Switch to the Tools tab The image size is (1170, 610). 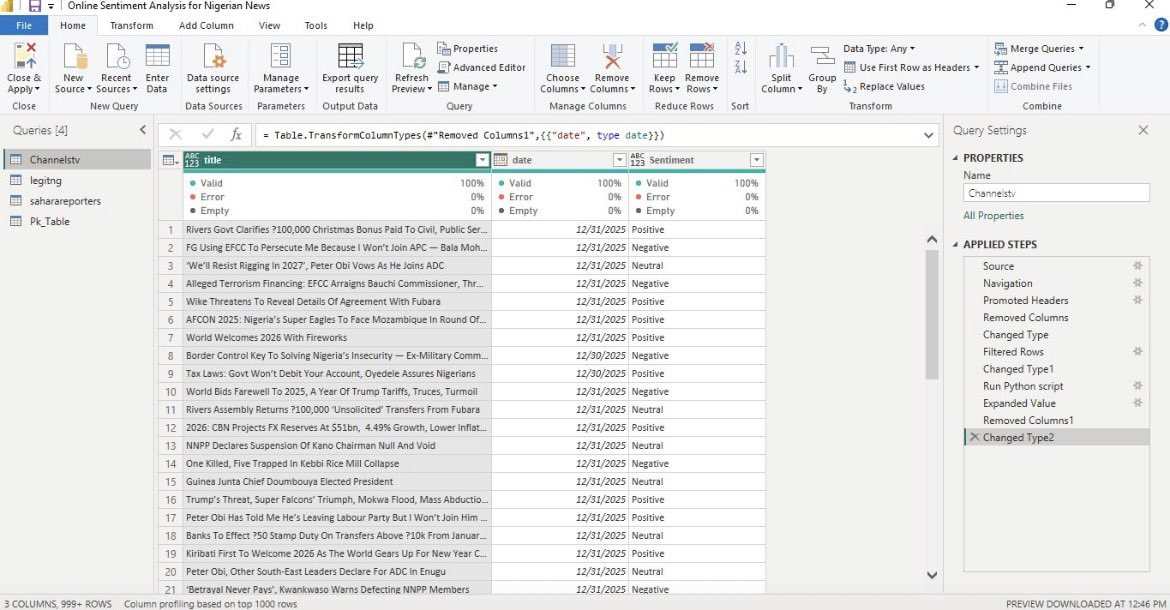[x=316, y=25]
